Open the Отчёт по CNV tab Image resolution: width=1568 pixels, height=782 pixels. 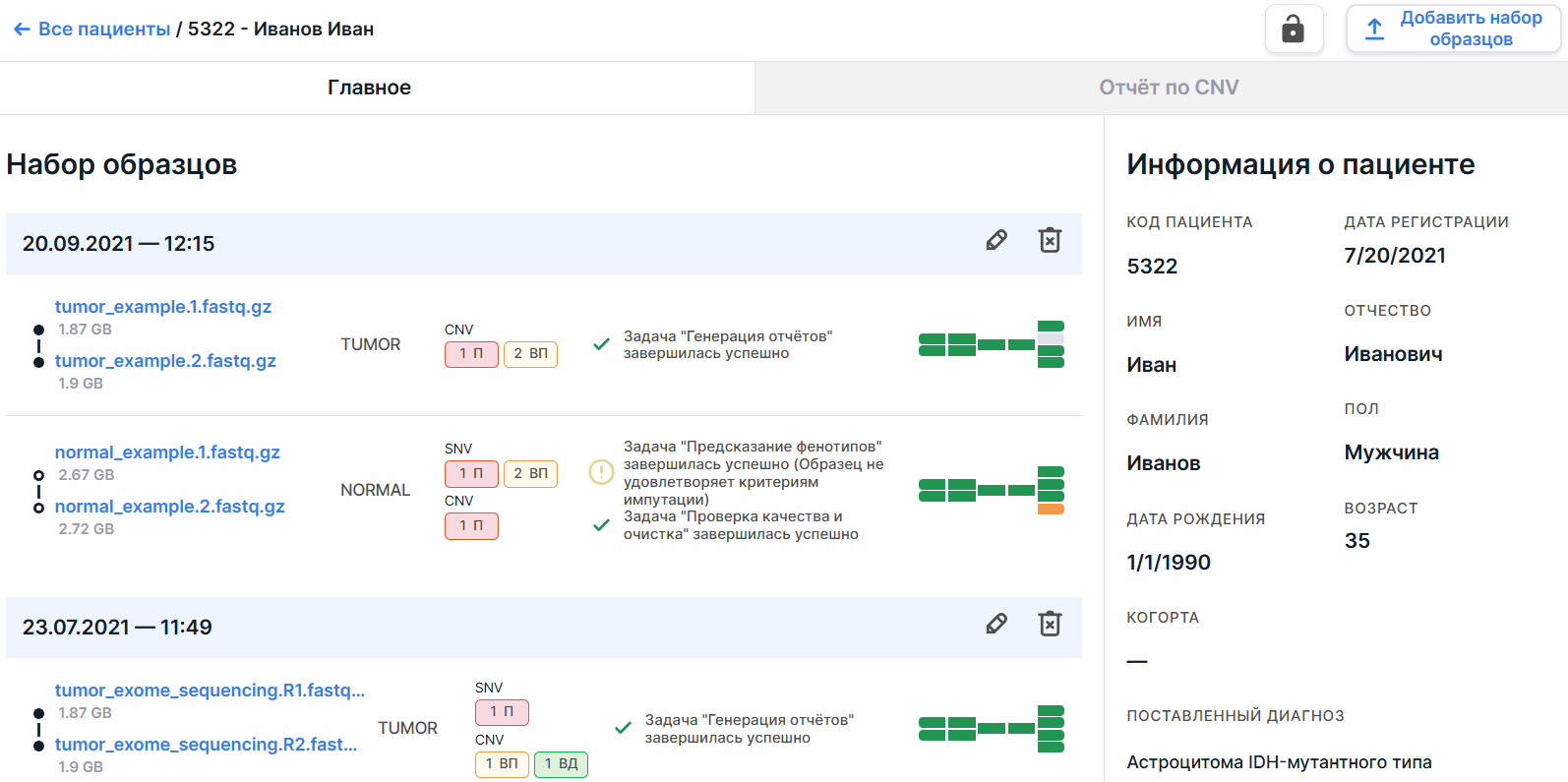coord(1168,88)
